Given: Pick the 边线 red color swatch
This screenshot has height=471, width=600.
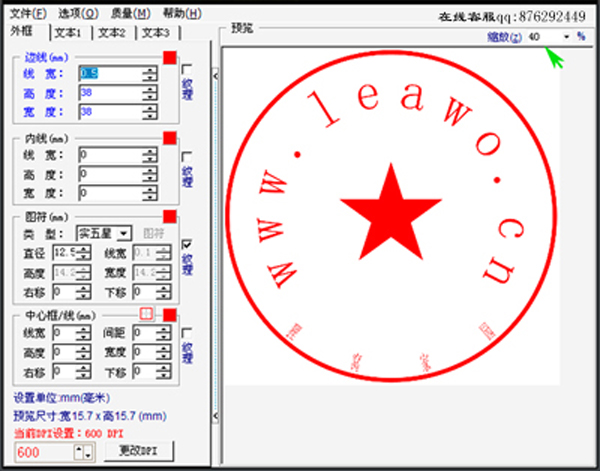Looking at the screenshot, I should coord(170,58).
